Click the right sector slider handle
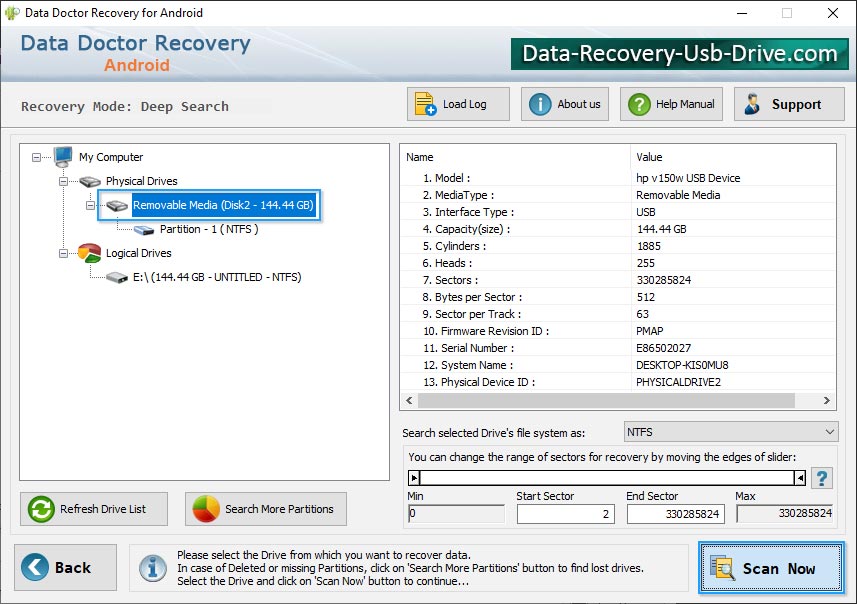Image resolution: width=857 pixels, height=604 pixels. 800,478
